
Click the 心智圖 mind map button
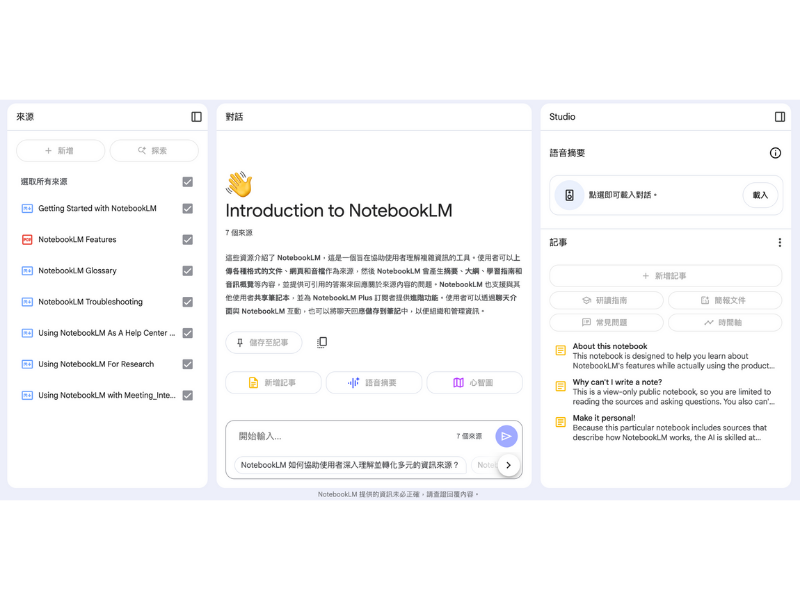[x=474, y=382]
